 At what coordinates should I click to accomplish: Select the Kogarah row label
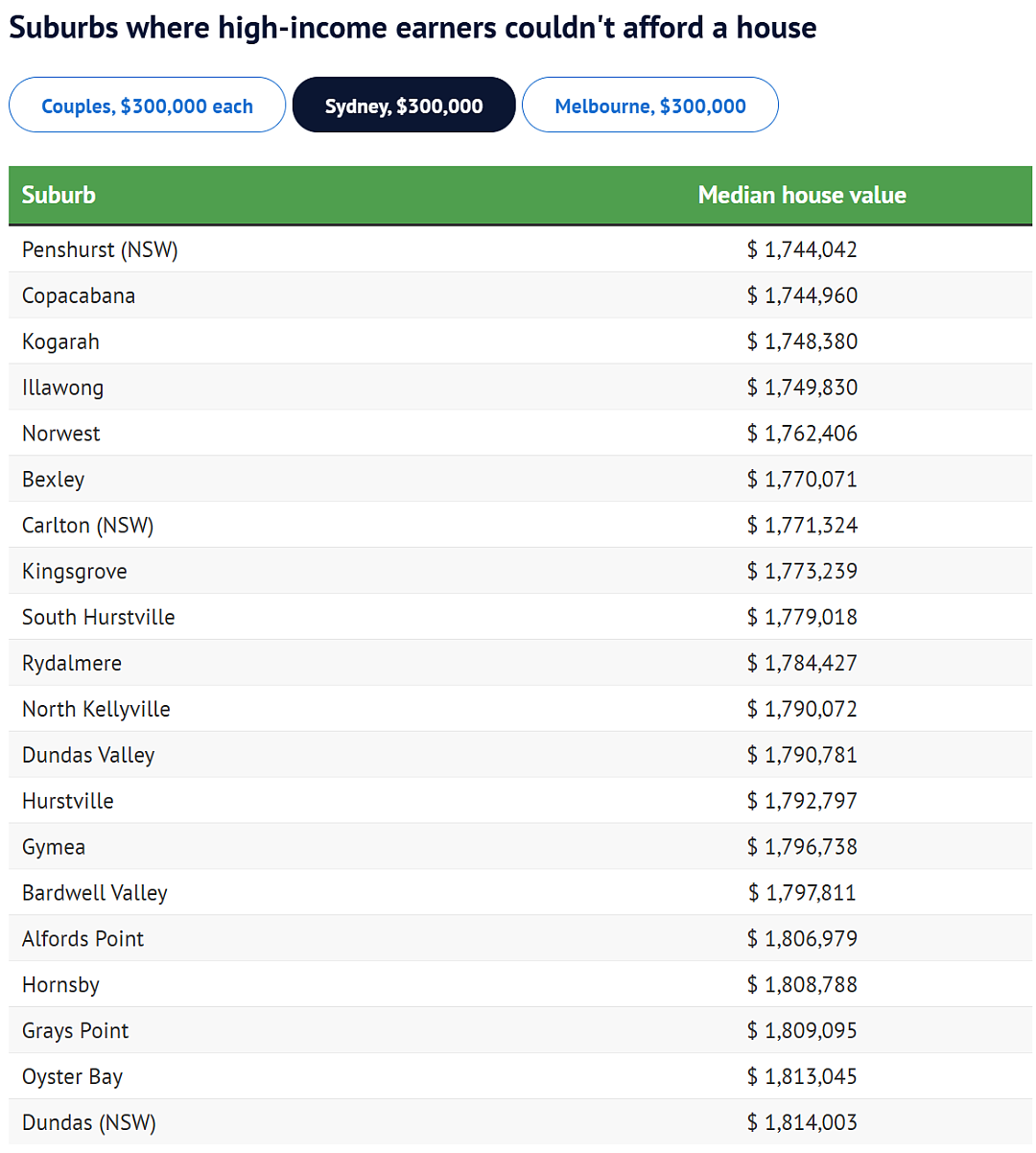(x=60, y=341)
